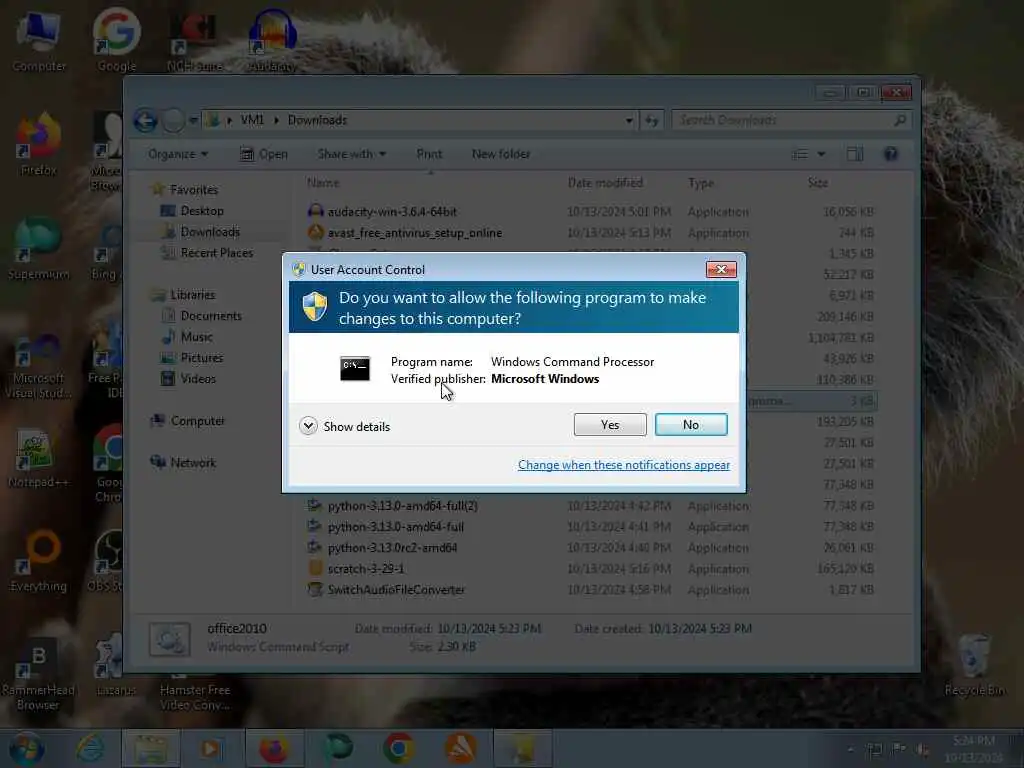This screenshot has height=768, width=1024.
Task: Click New folder in Explorer toolbar
Action: coord(501,154)
